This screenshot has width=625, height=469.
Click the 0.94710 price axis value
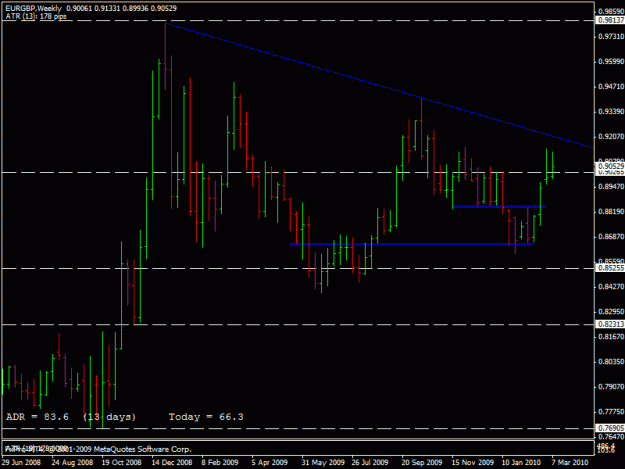pos(611,86)
